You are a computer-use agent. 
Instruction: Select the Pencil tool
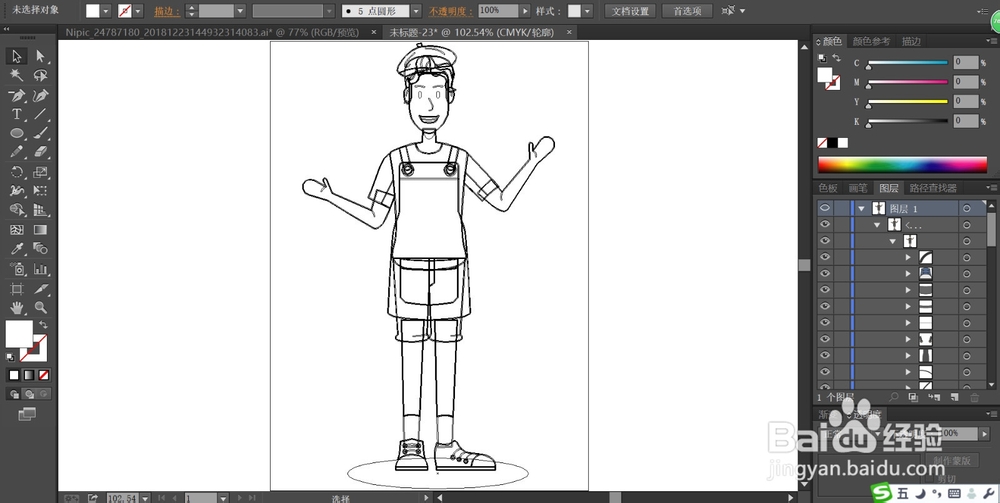17,152
